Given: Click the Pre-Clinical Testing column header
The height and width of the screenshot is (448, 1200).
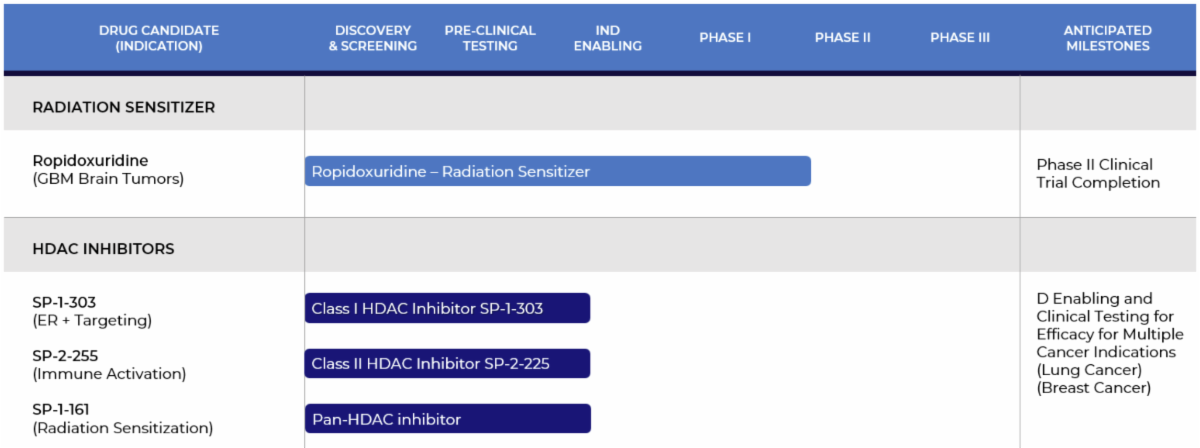Looking at the screenshot, I should (x=490, y=38).
